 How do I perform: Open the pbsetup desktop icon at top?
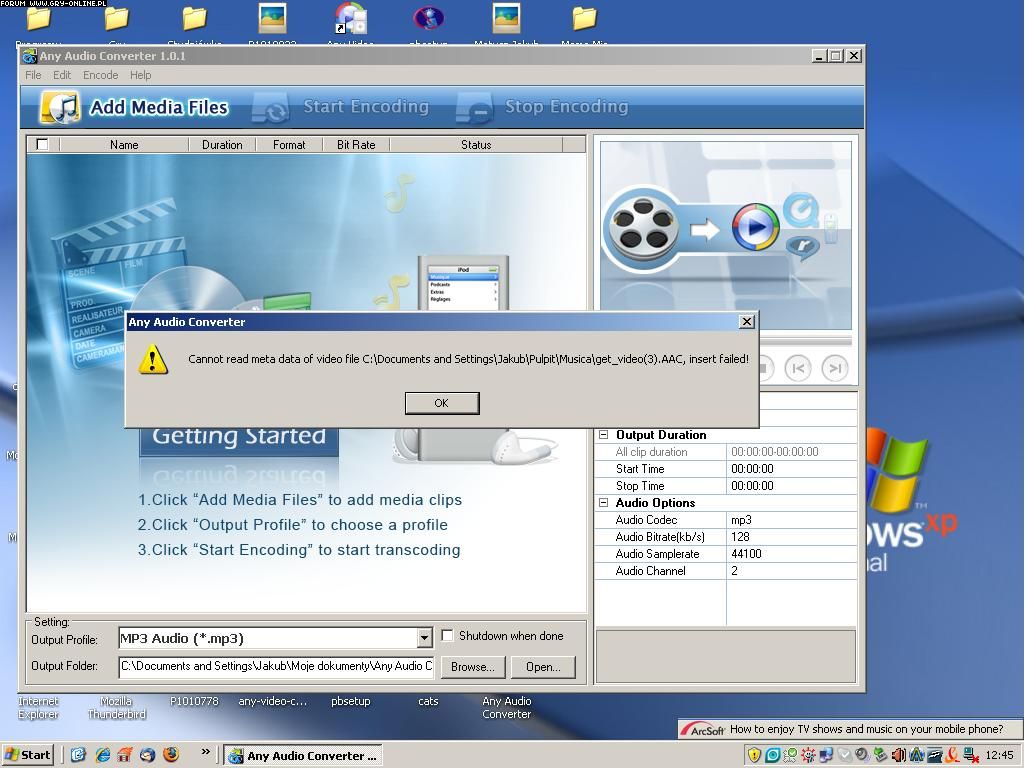pyautogui.click(x=428, y=18)
